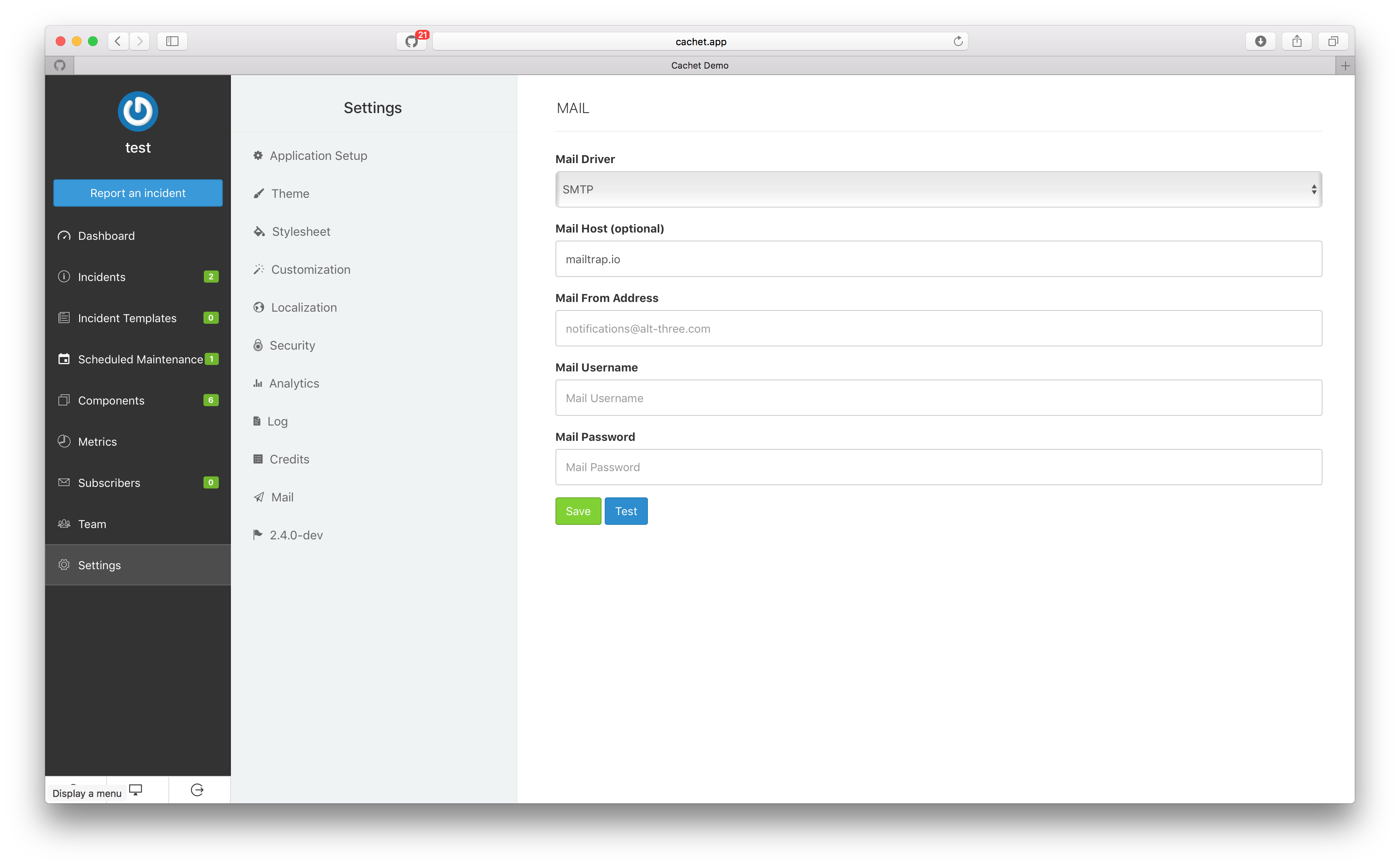
Task: Click the Incidents count badge '2'
Action: [211, 277]
